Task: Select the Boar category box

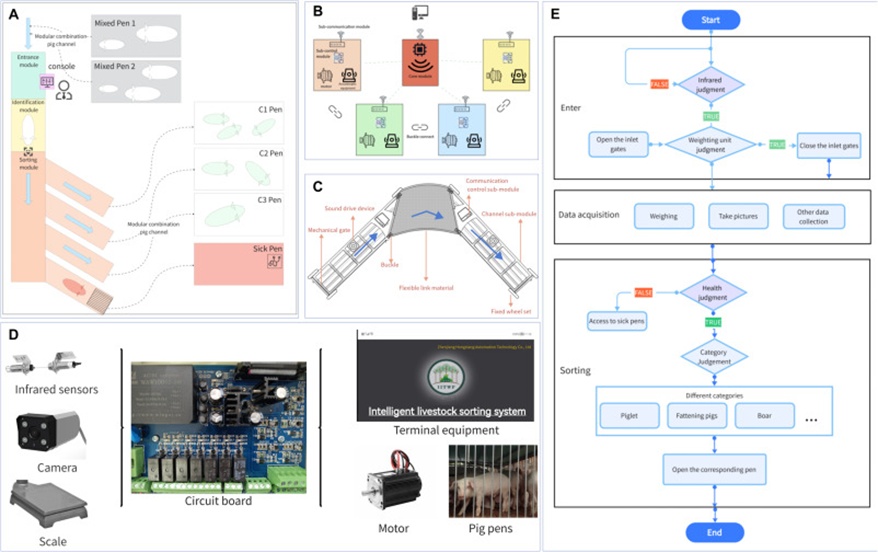Action: pos(765,416)
